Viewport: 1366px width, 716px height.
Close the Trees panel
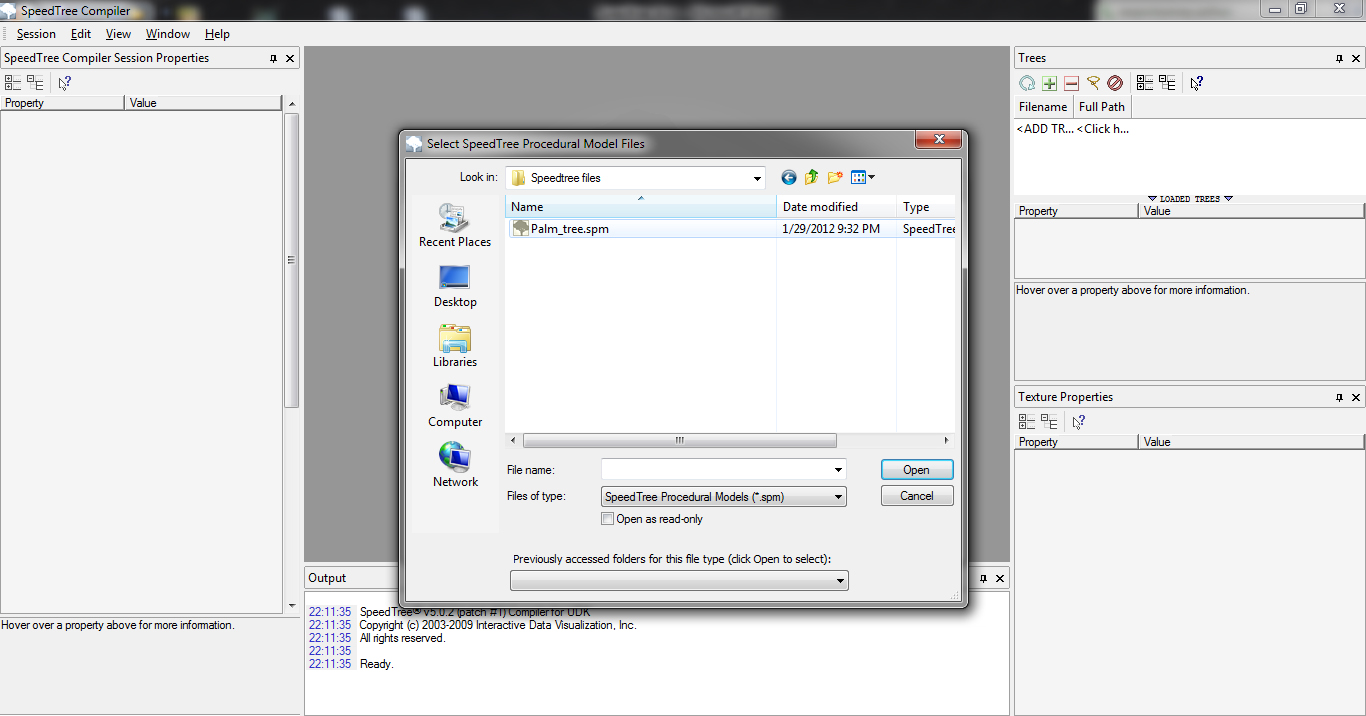[1356, 59]
